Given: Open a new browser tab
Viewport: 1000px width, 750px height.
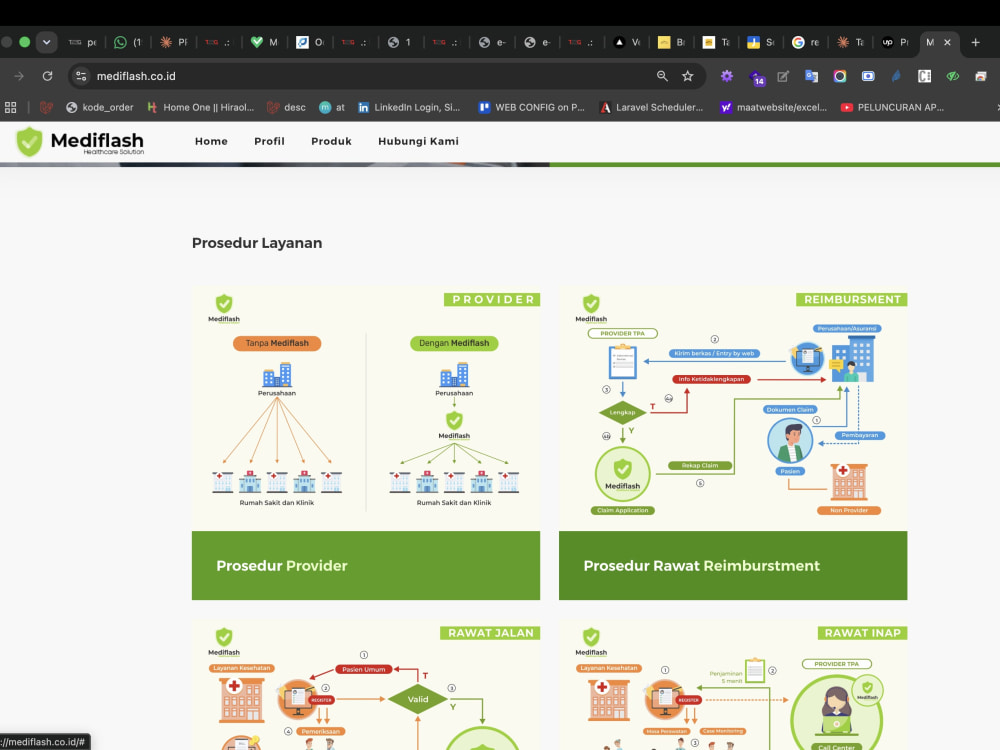Looking at the screenshot, I should [975, 42].
